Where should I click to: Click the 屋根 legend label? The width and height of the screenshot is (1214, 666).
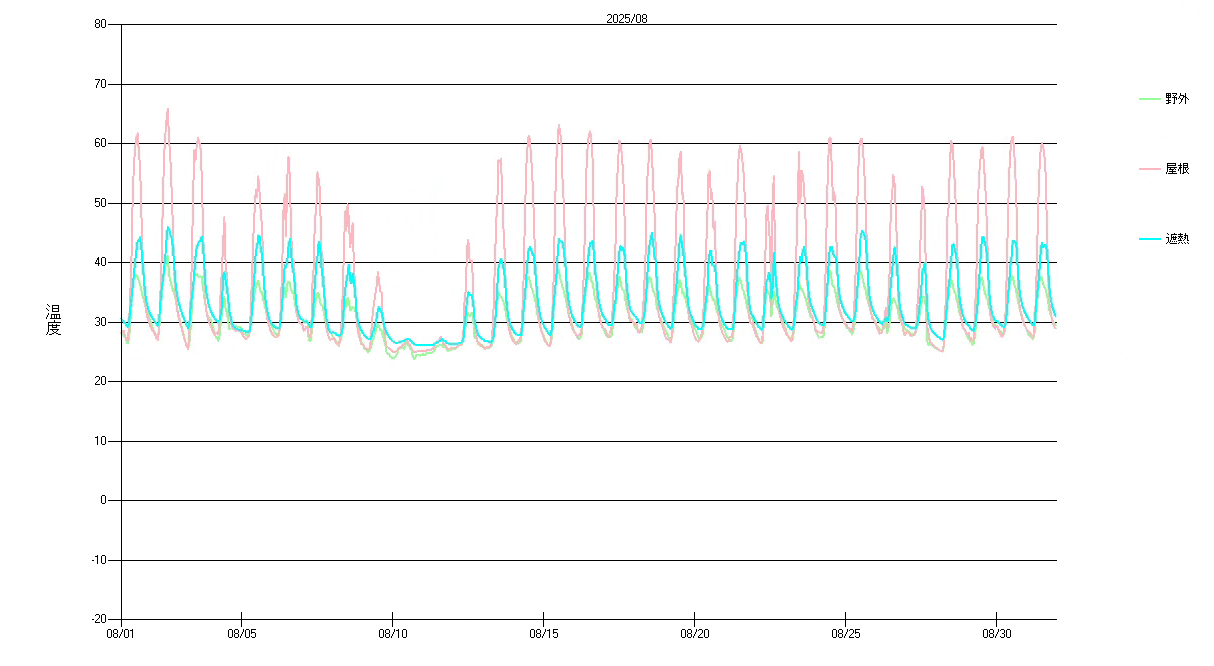click(1177, 169)
